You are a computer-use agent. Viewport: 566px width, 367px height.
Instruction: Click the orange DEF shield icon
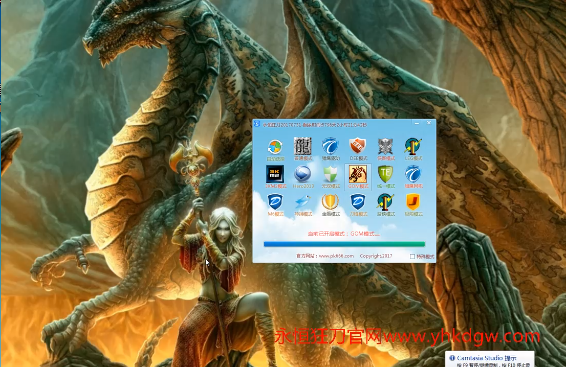coord(358,146)
